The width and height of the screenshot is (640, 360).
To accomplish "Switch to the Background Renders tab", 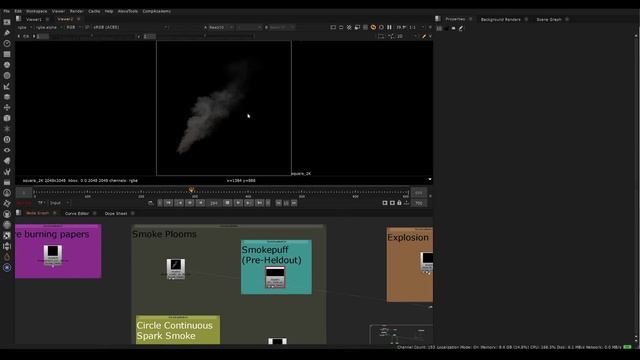I will [x=500, y=19].
